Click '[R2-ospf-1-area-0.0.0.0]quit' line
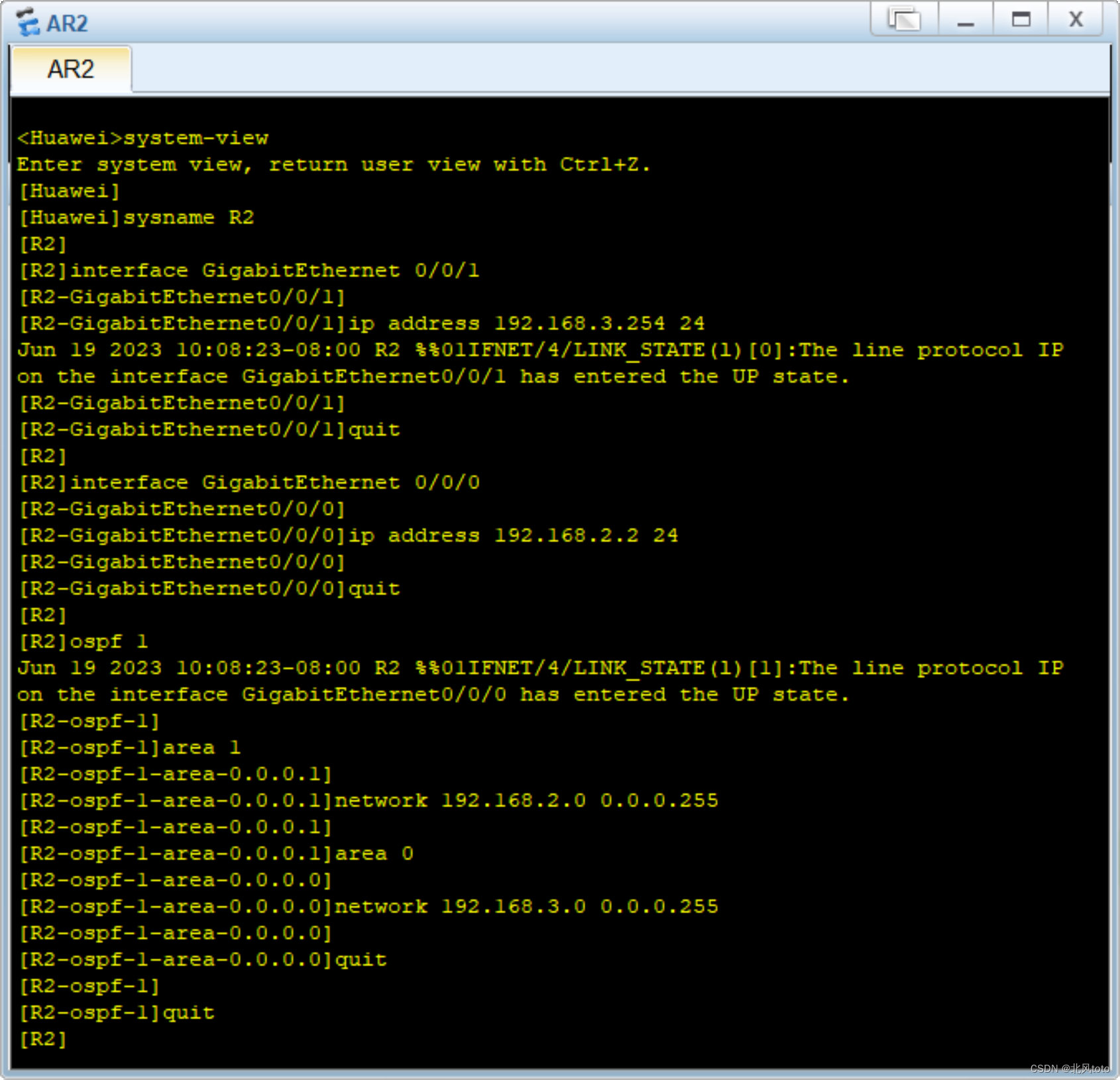The width and height of the screenshot is (1120, 1080). coord(203,959)
